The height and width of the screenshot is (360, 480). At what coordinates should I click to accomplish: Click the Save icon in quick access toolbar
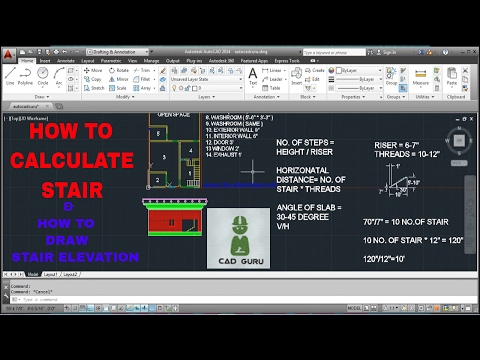[x=40, y=52]
